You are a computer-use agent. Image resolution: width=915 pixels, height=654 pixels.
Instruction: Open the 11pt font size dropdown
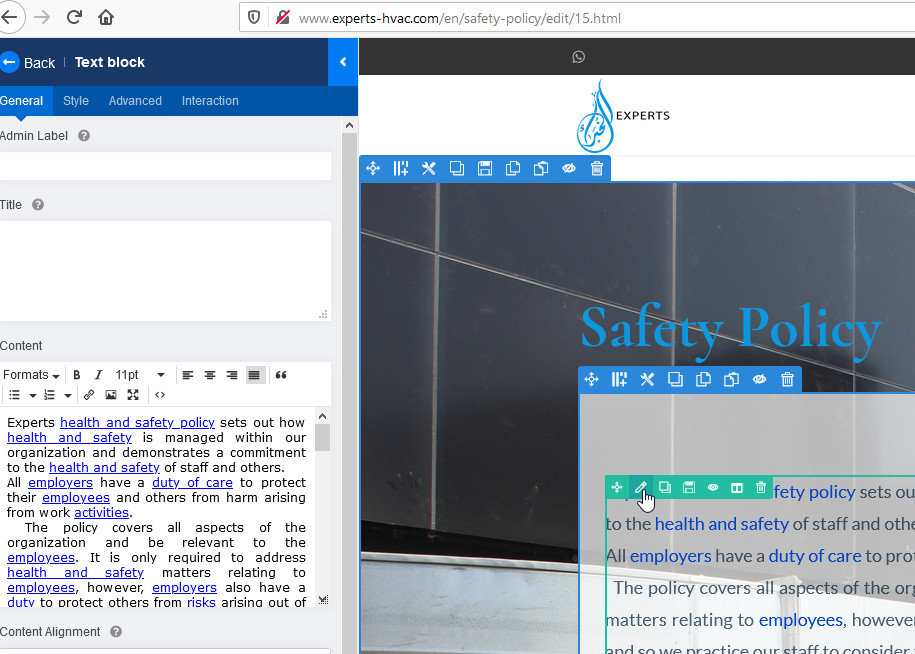click(x=139, y=375)
